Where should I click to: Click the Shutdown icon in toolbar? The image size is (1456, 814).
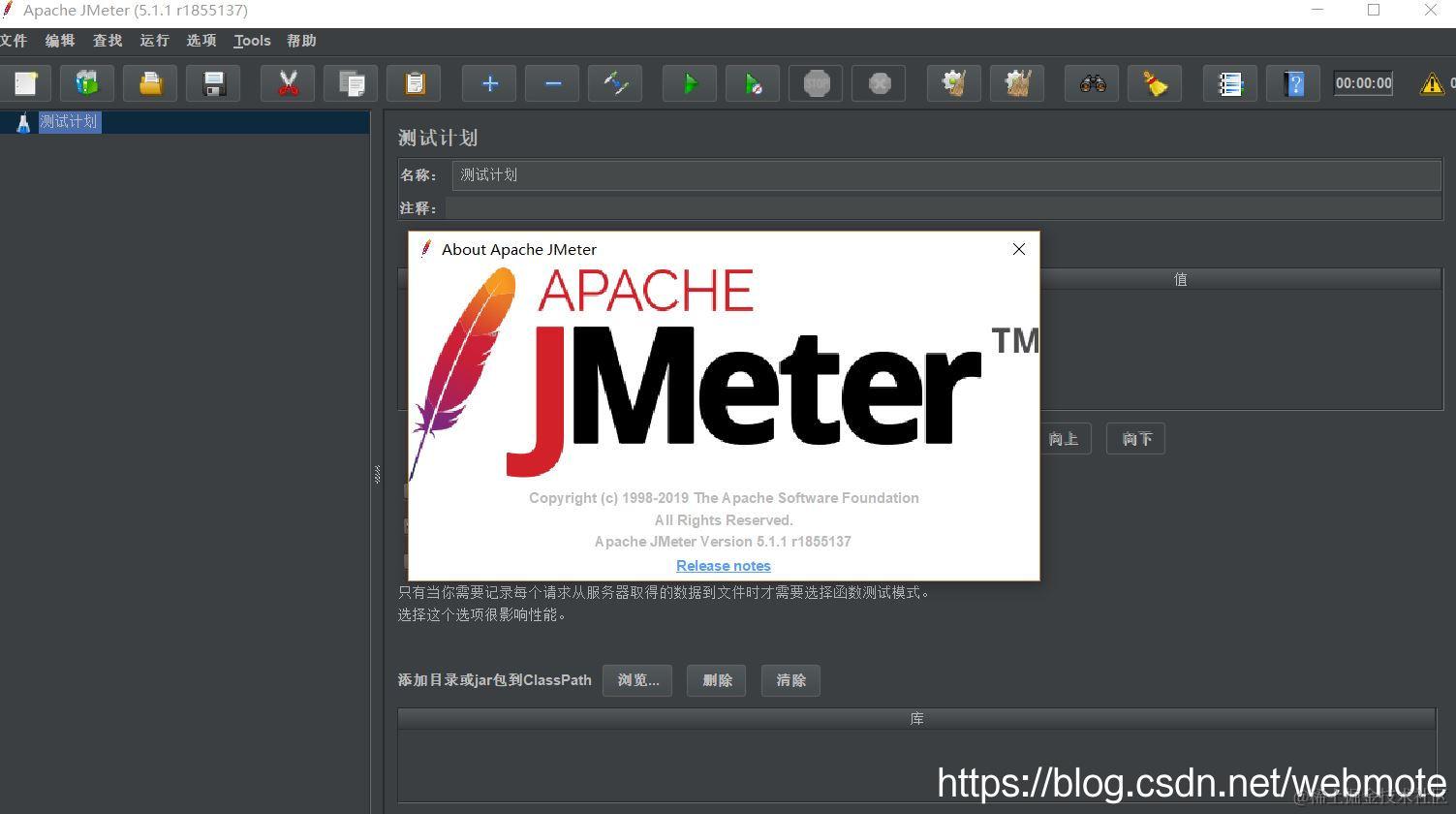pyautogui.click(x=879, y=83)
